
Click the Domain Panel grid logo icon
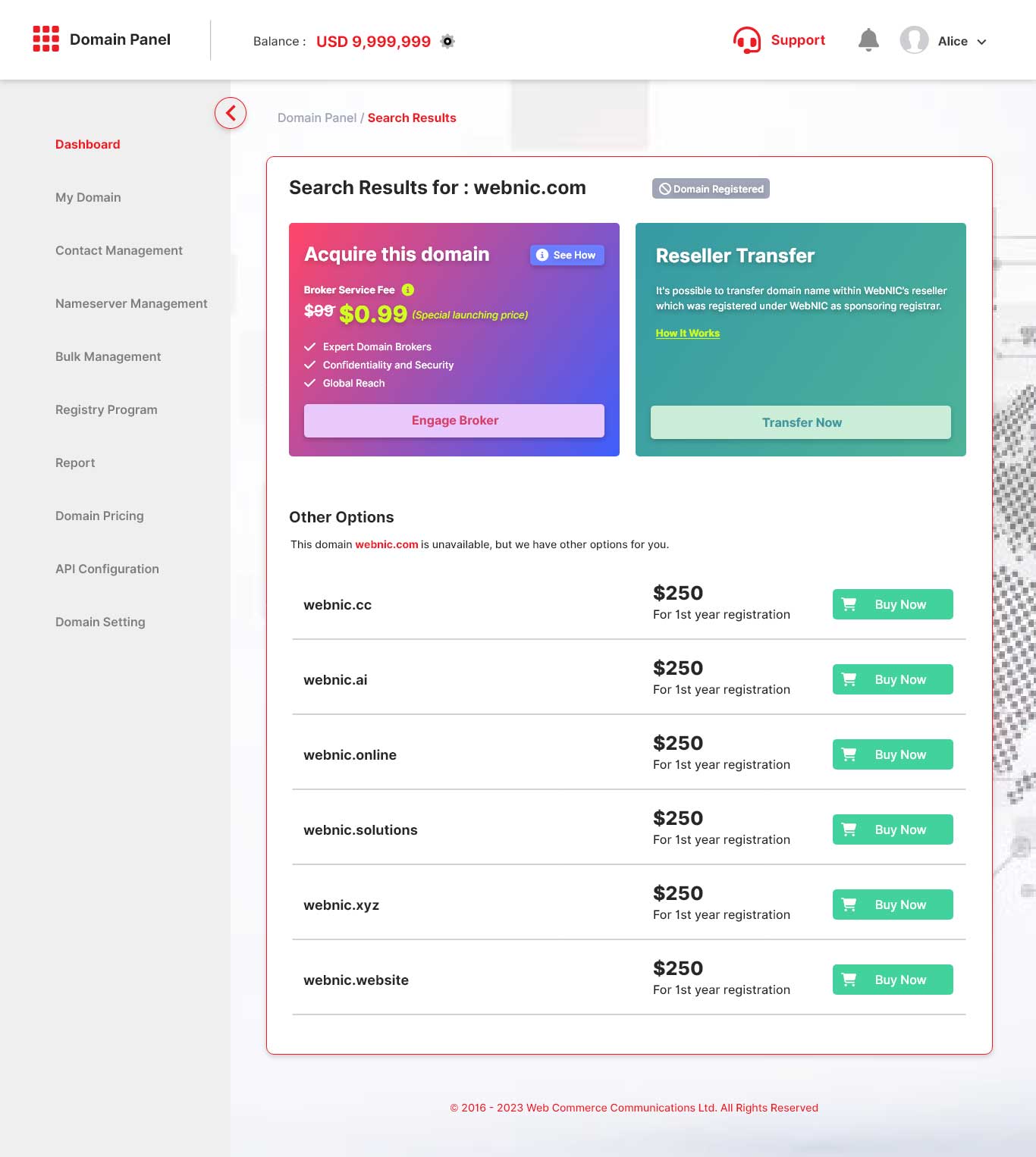46,39
